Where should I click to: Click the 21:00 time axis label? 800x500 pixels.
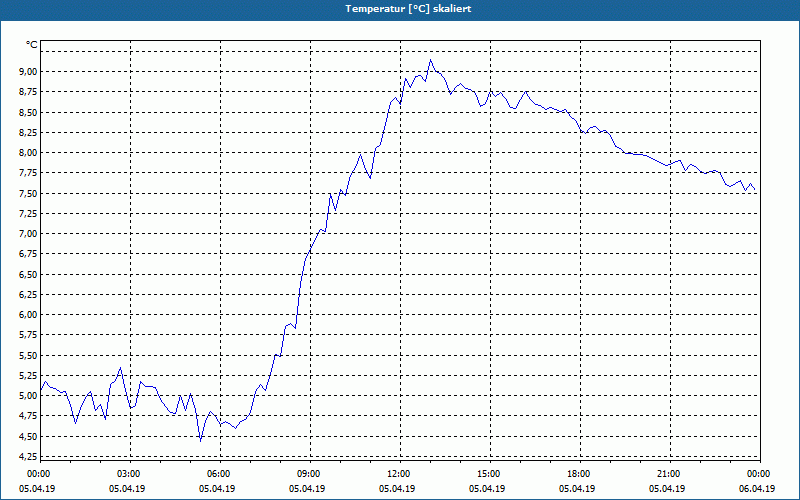(x=670, y=473)
